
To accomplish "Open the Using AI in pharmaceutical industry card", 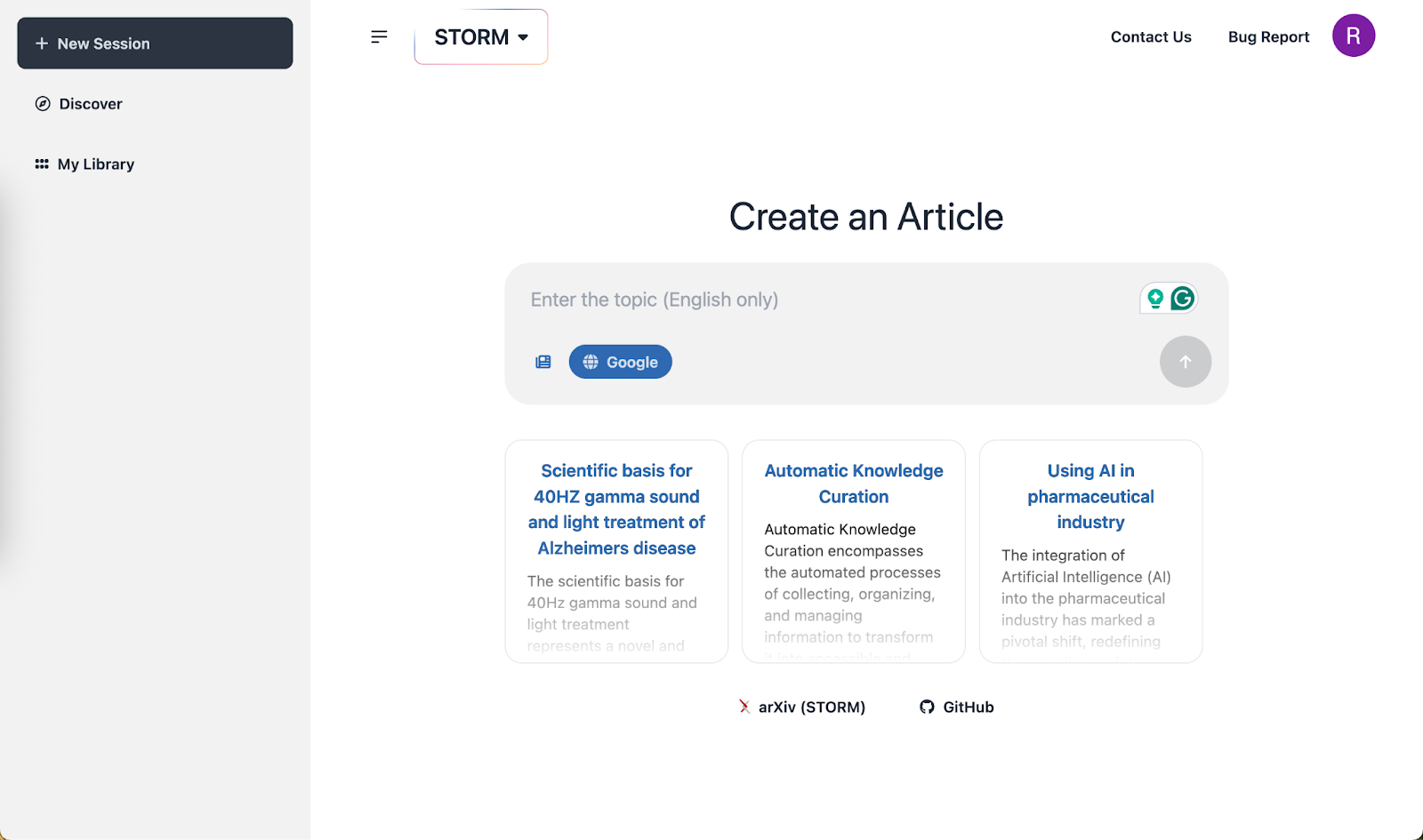I will pyautogui.click(x=1091, y=552).
